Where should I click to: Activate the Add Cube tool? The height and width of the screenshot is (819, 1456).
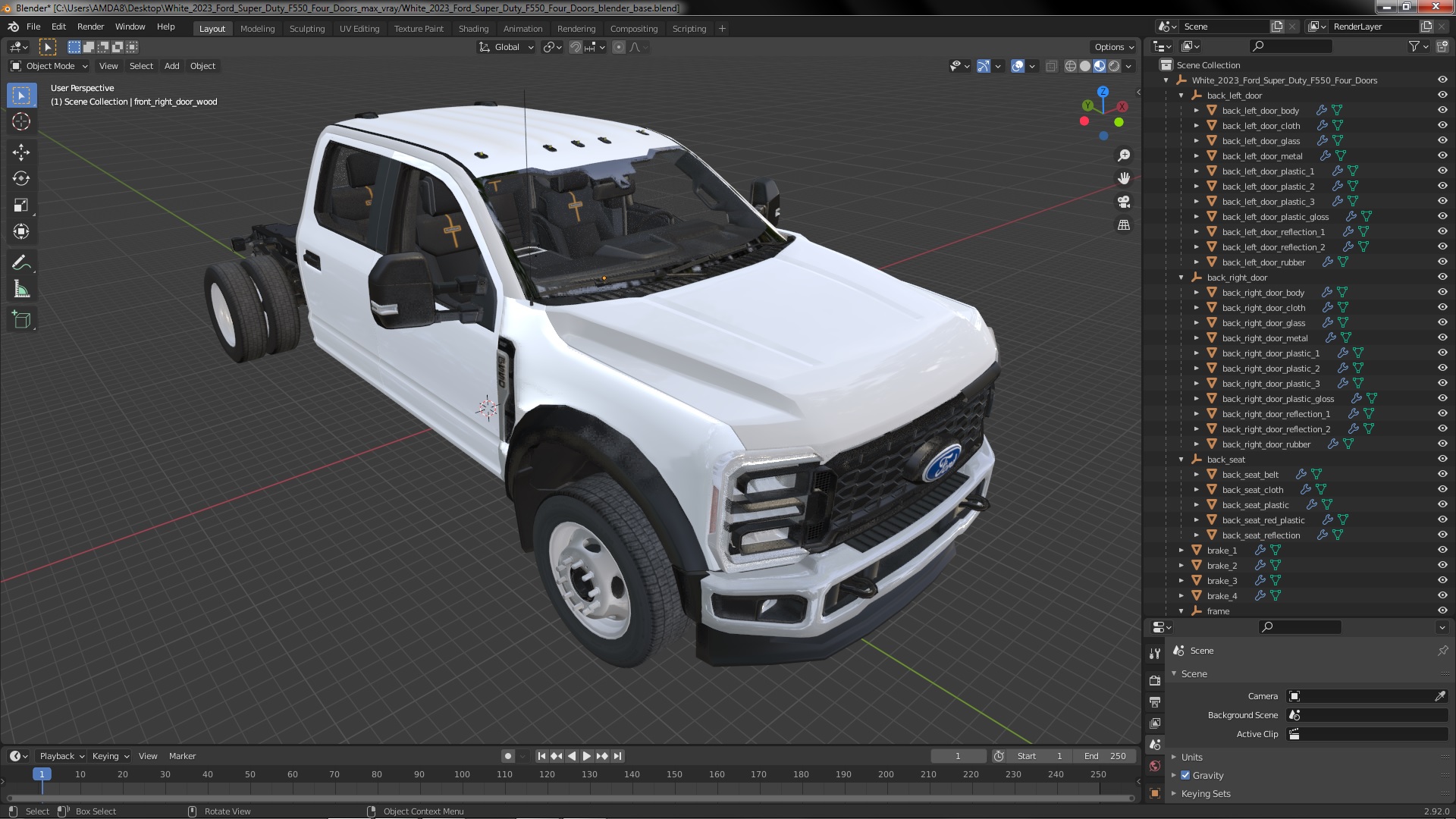(x=21, y=320)
